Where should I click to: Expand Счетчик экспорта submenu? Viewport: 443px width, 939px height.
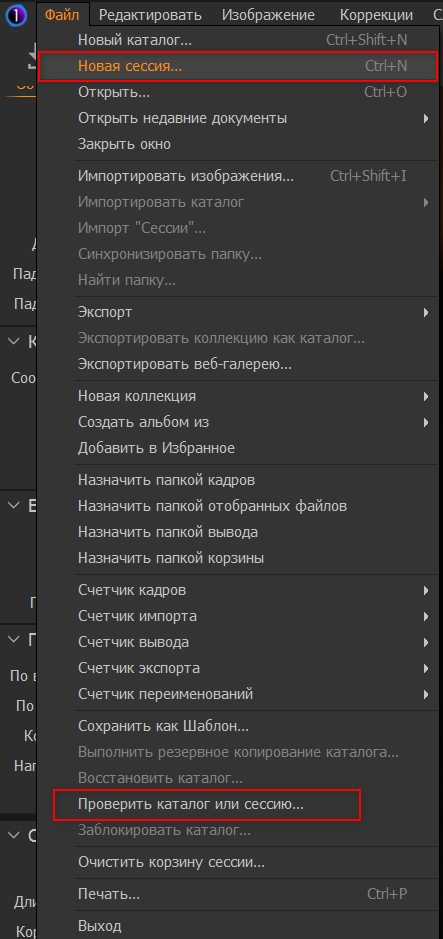pos(237,668)
